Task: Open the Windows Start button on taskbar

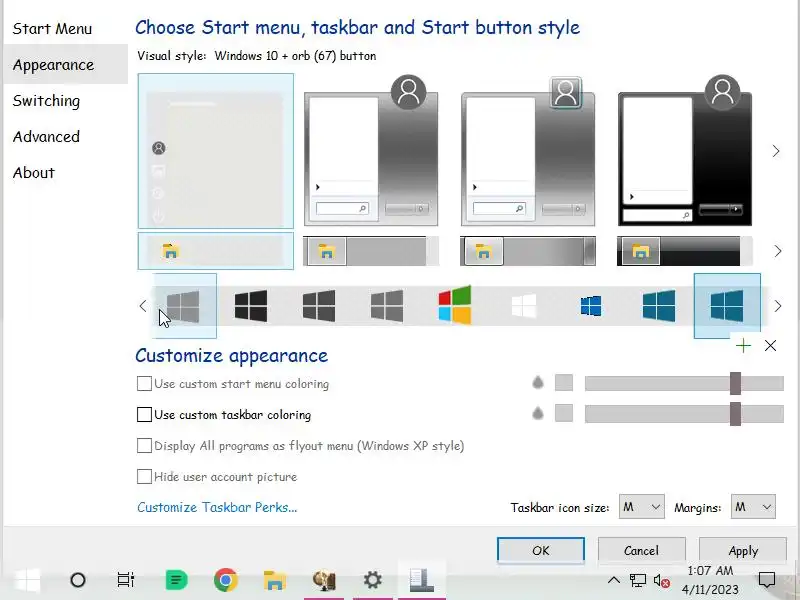Action: click(x=28, y=580)
